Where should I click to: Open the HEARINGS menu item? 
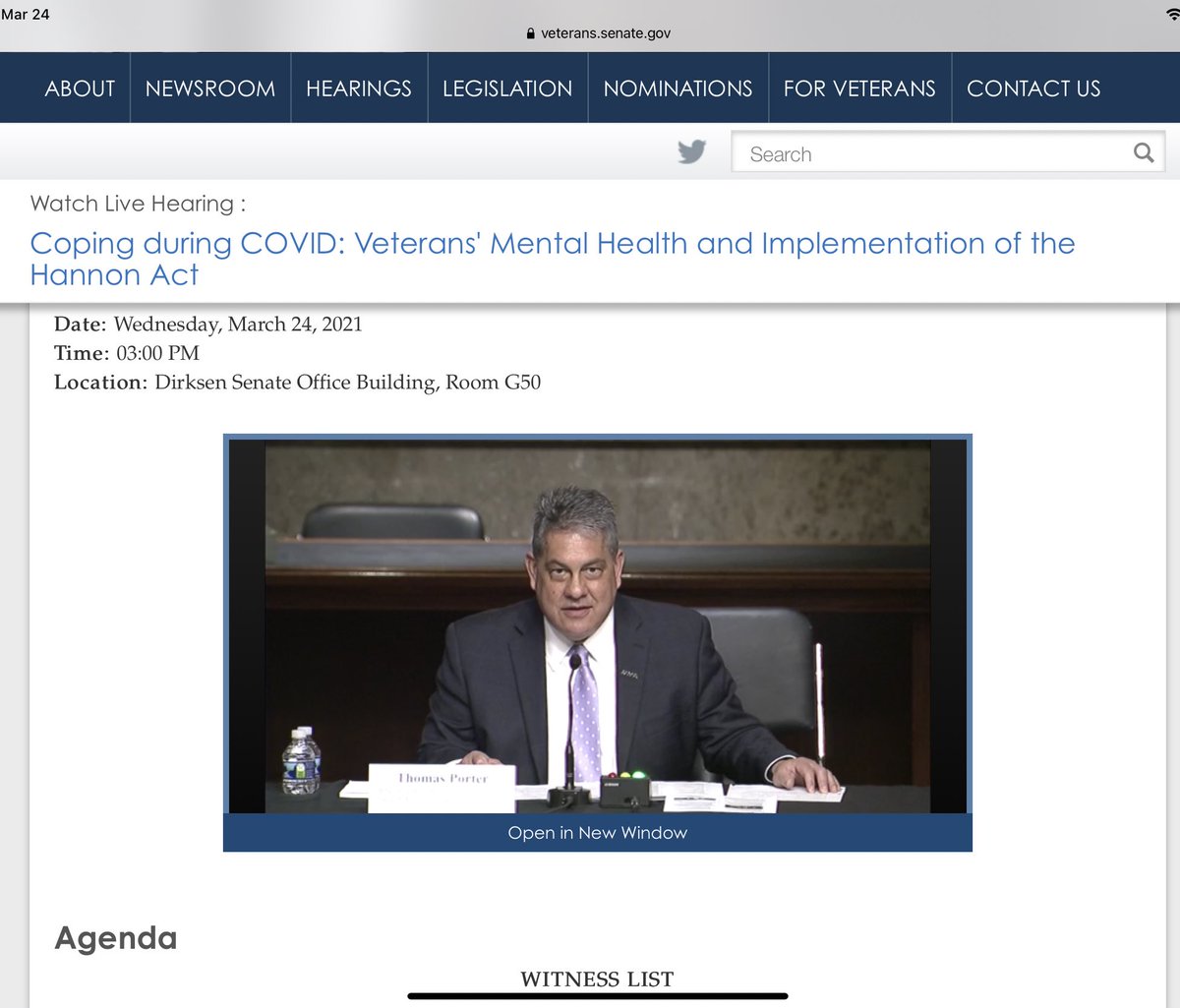pos(359,89)
